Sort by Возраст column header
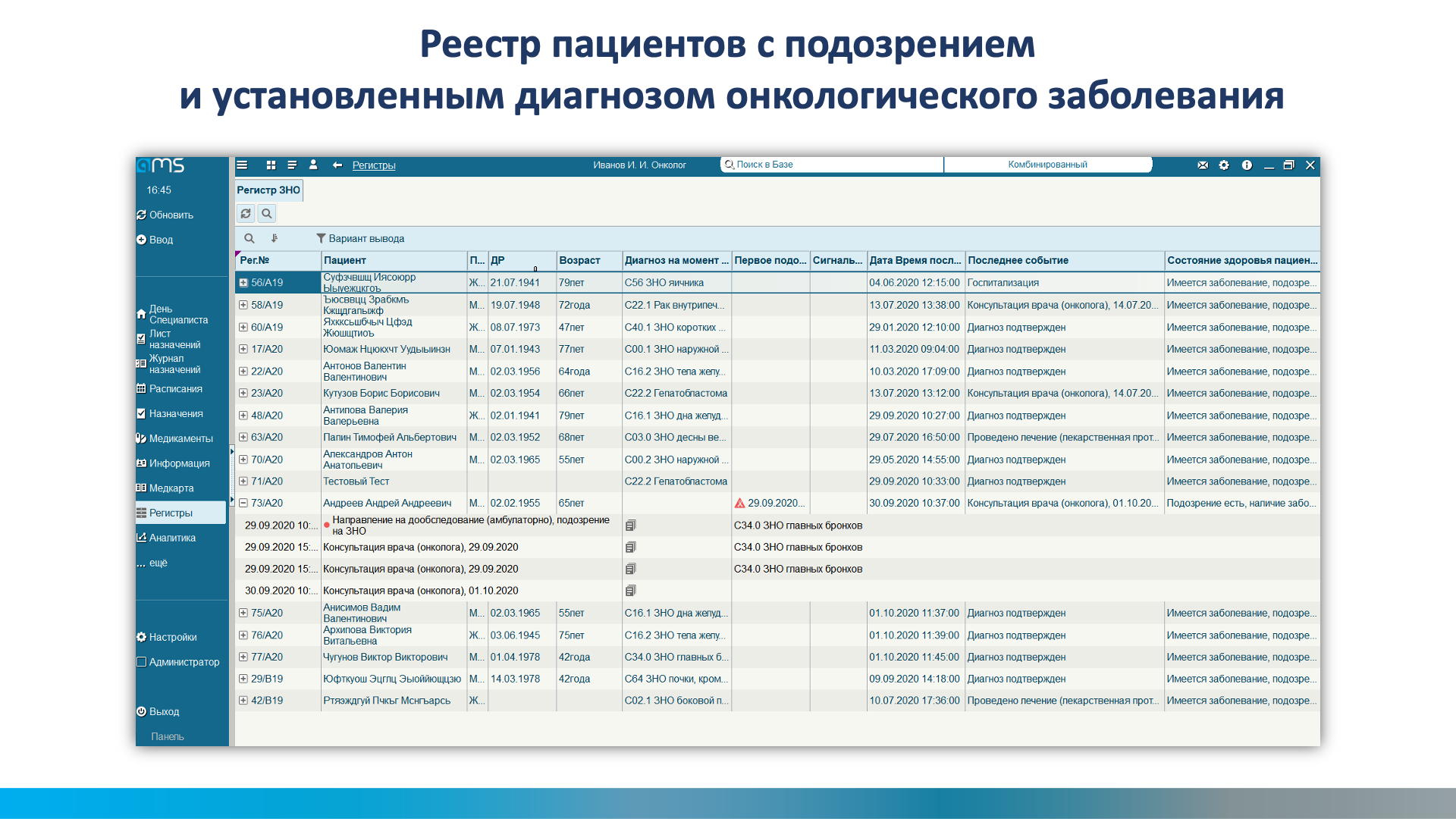Viewport: 1456px width, 819px height. coord(589,260)
